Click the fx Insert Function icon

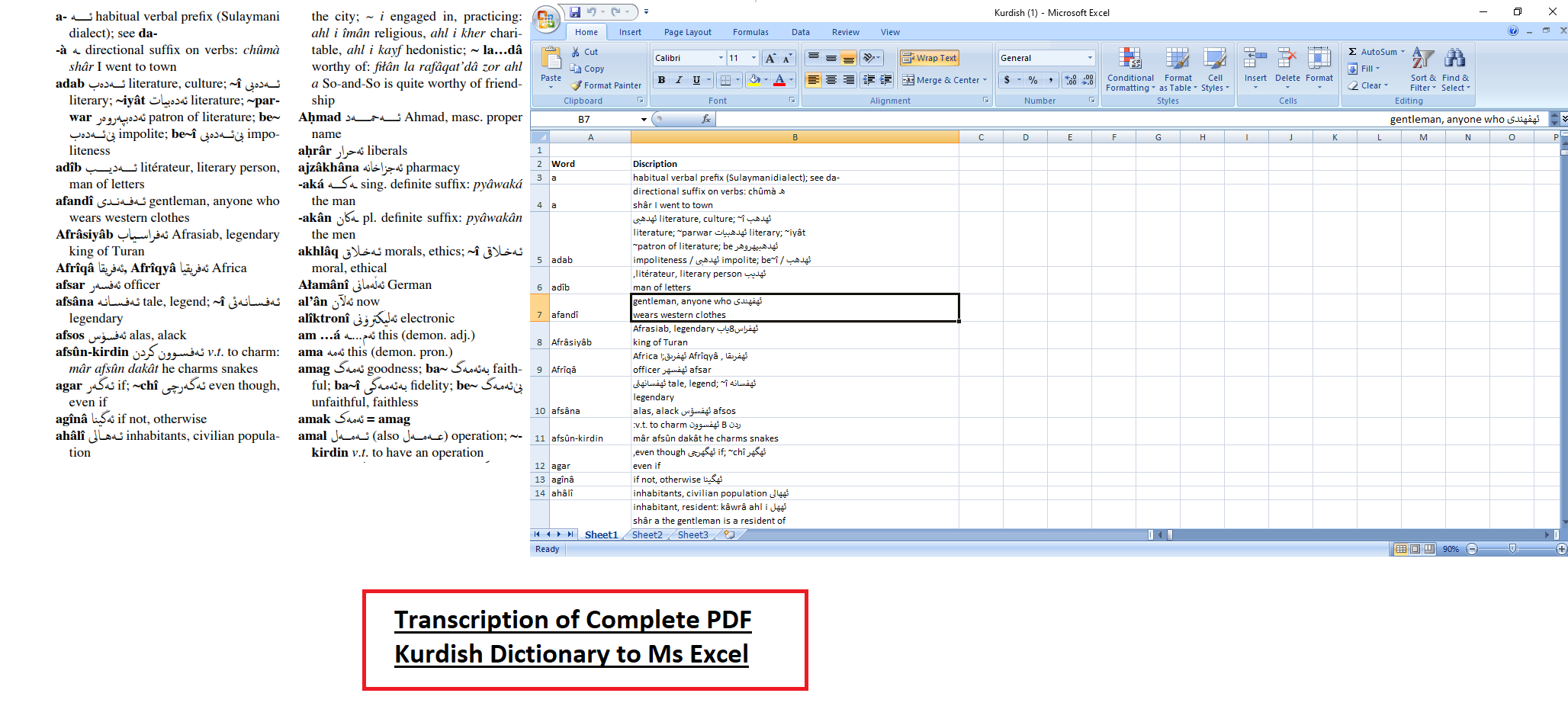tap(706, 119)
